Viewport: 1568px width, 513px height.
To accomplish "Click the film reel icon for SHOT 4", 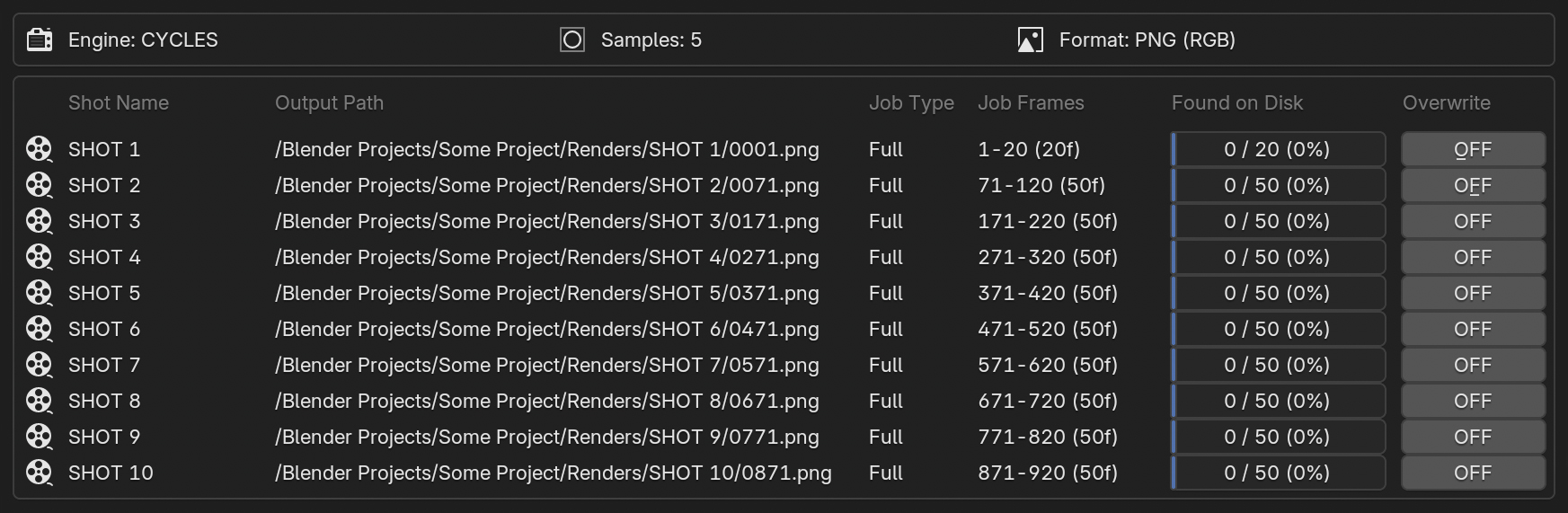I will (x=39, y=257).
